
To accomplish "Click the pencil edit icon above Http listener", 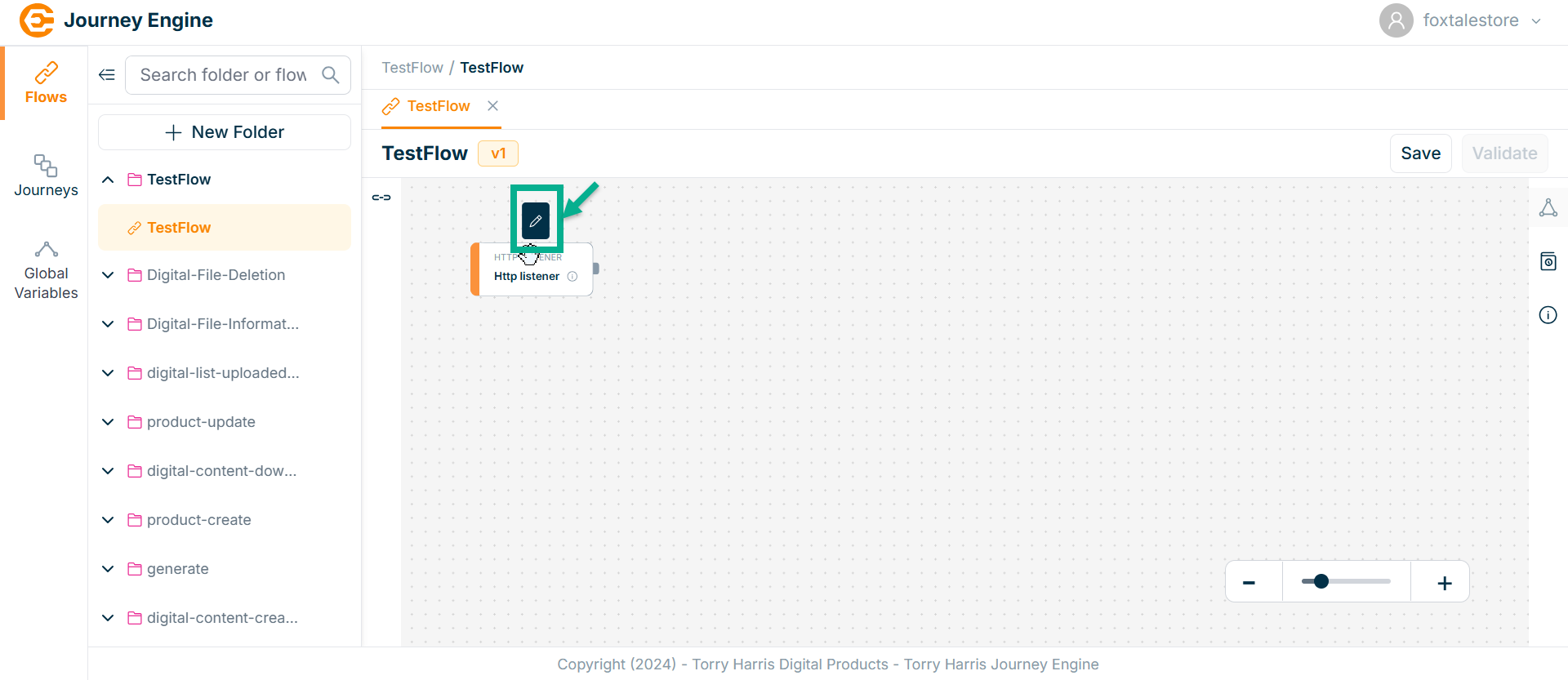I will [536, 220].
